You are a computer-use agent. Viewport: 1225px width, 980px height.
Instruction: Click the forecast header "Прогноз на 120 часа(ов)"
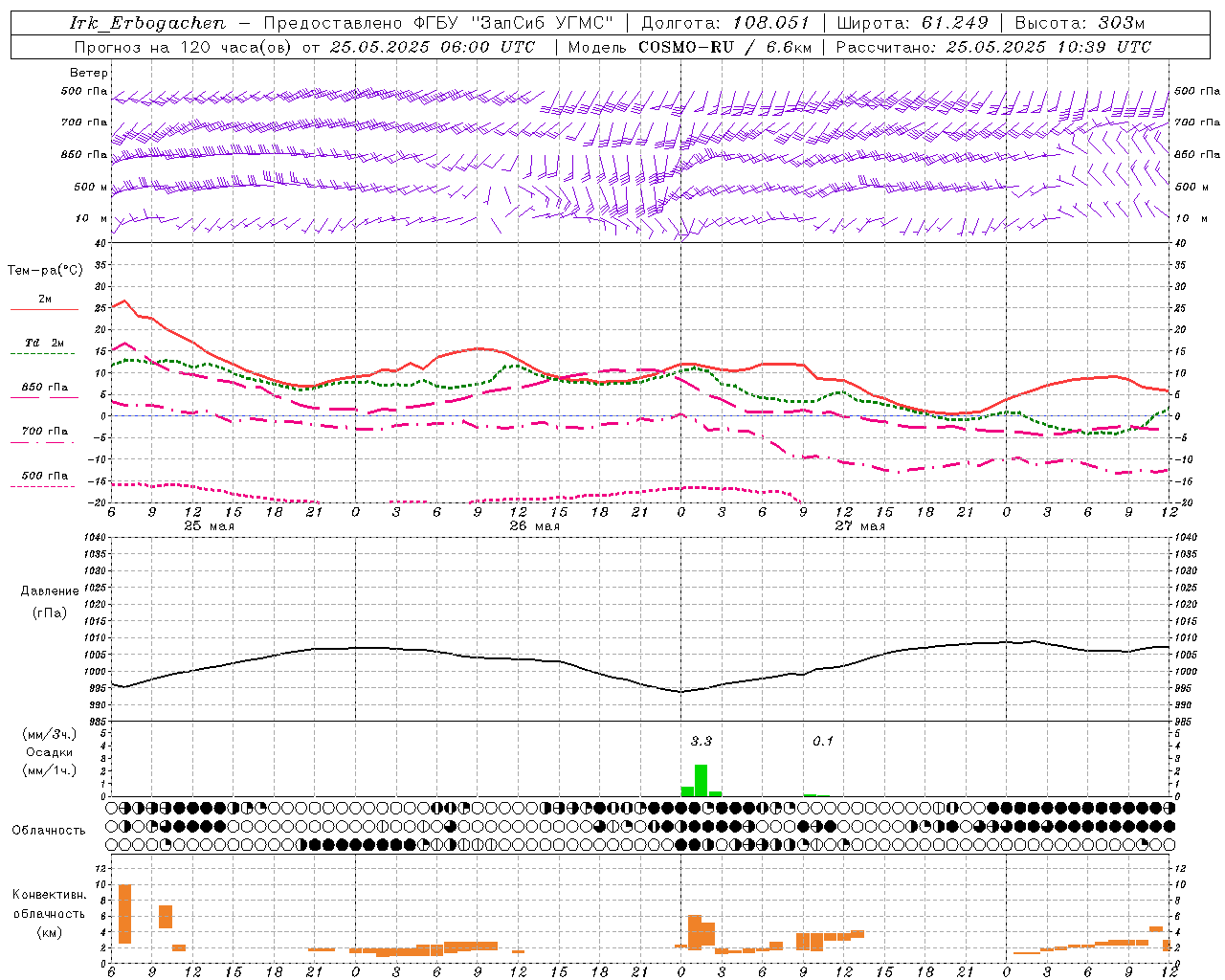184,47
